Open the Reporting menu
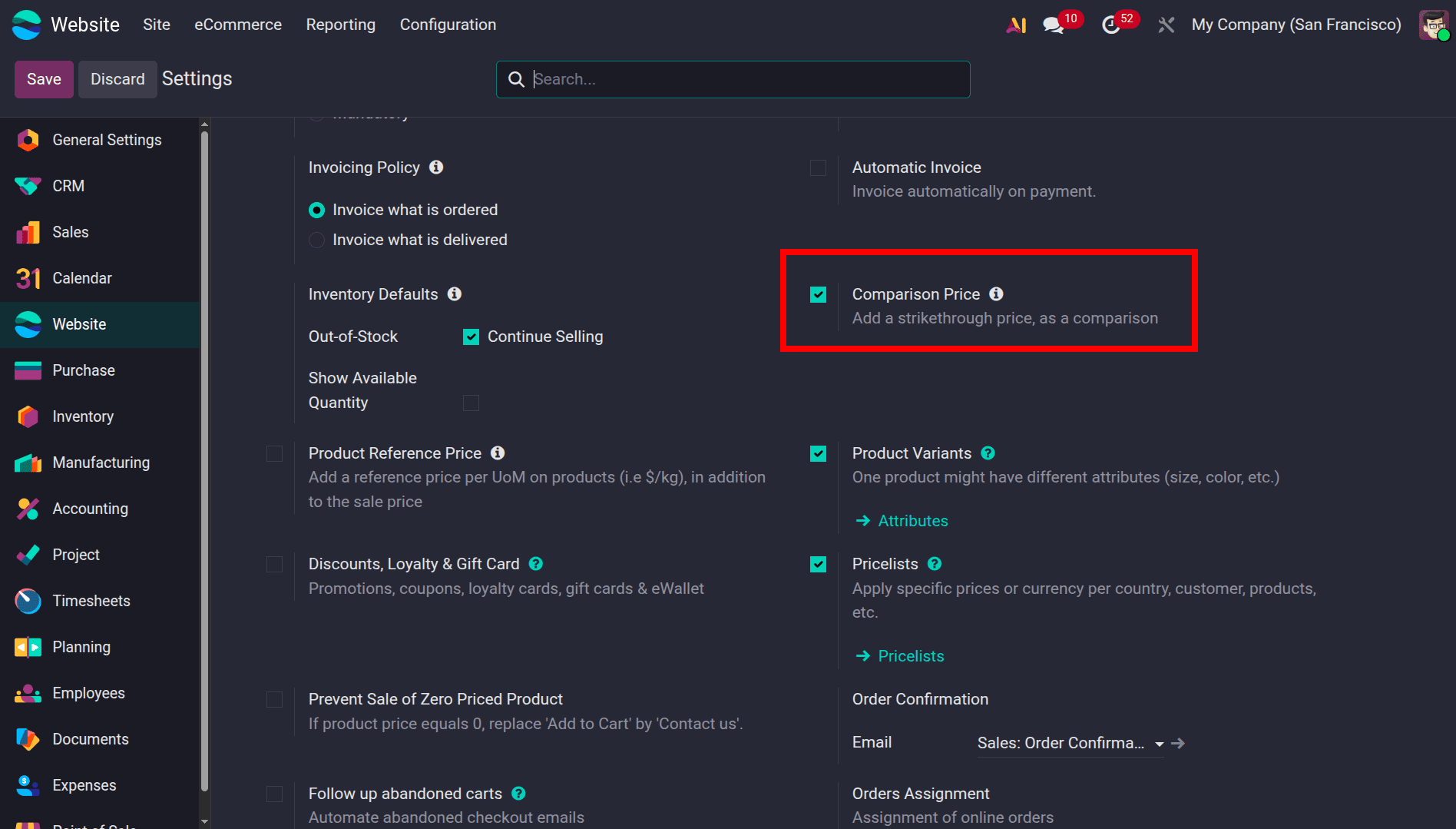The width and height of the screenshot is (1456, 829). pos(341,25)
